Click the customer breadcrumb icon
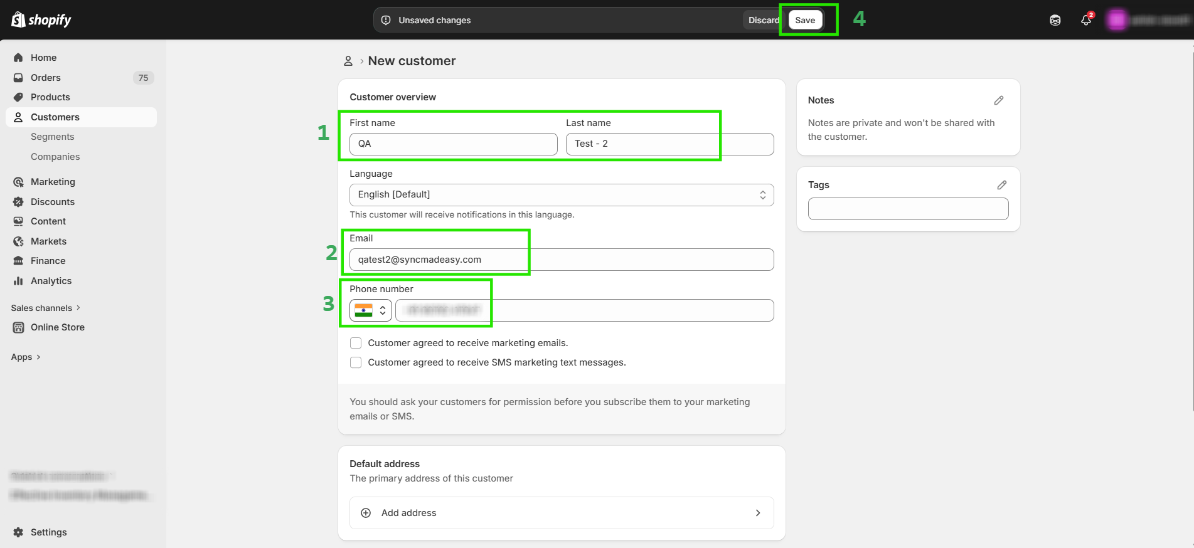The width and height of the screenshot is (1194, 548). point(348,61)
